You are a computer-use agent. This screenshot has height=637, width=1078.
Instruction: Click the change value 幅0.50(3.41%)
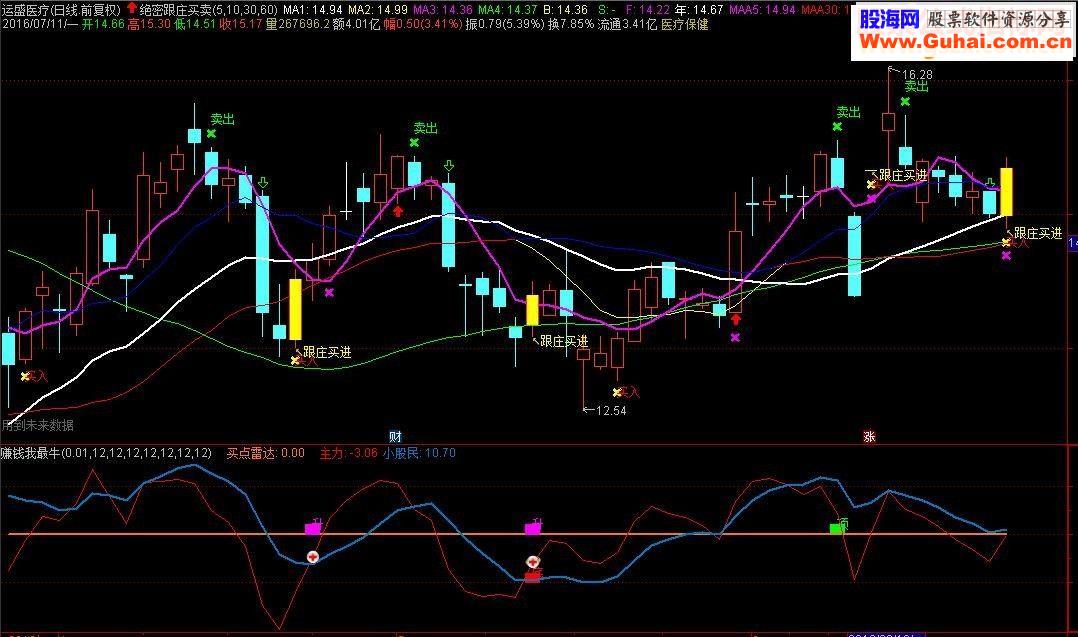[423, 25]
